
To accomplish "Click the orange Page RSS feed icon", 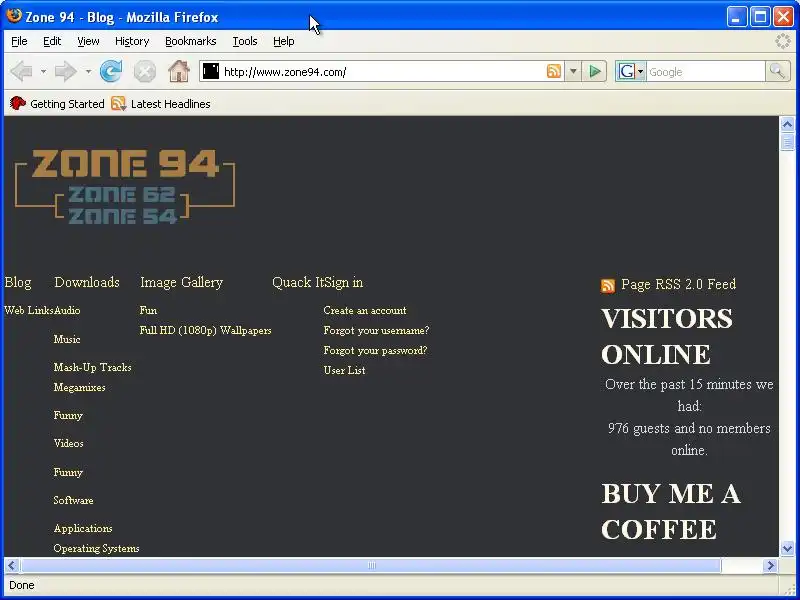I will [608, 285].
